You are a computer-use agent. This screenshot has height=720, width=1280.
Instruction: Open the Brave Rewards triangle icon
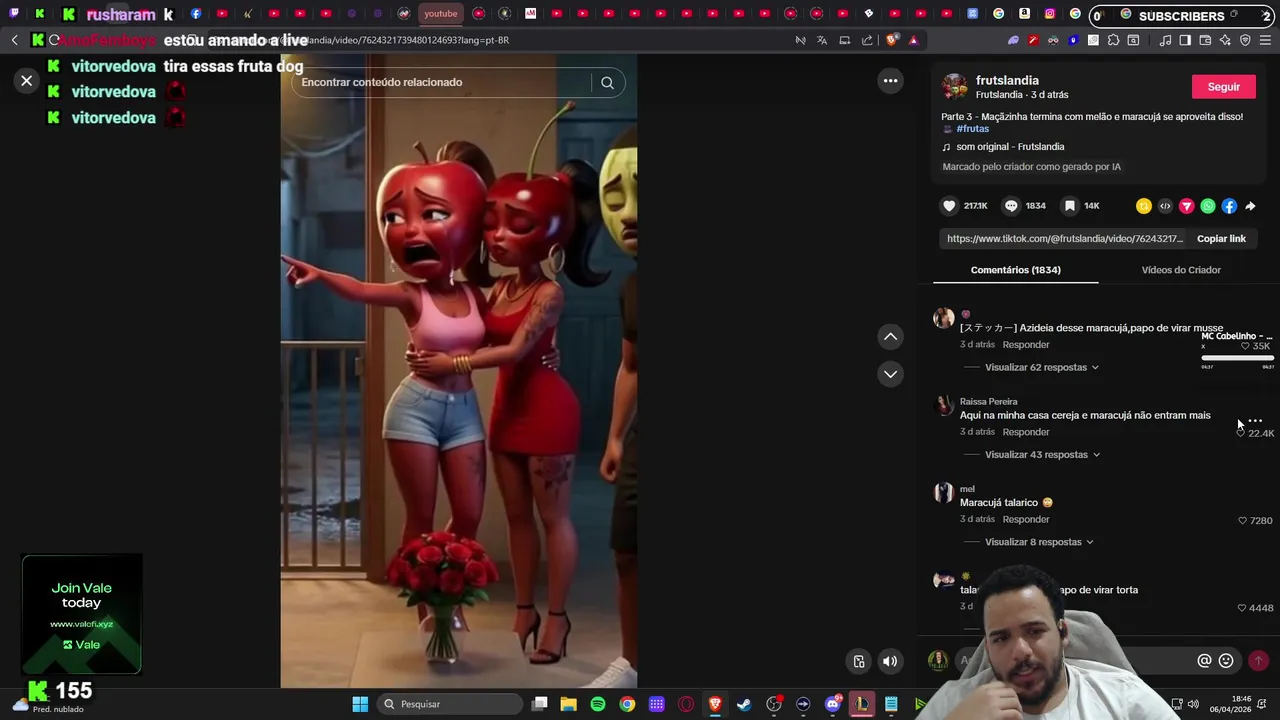click(914, 40)
